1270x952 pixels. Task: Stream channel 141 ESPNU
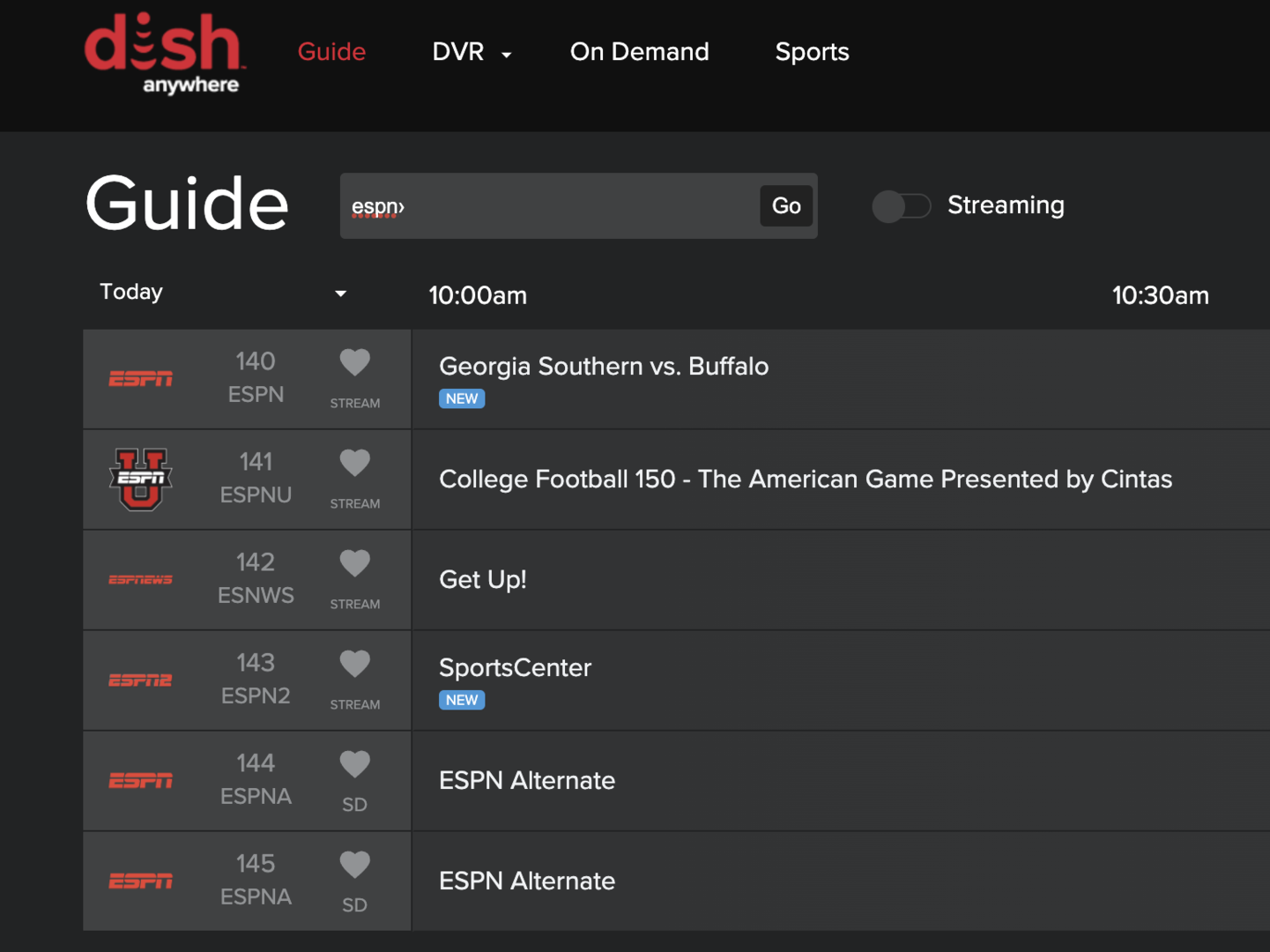[x=355, y=503]
